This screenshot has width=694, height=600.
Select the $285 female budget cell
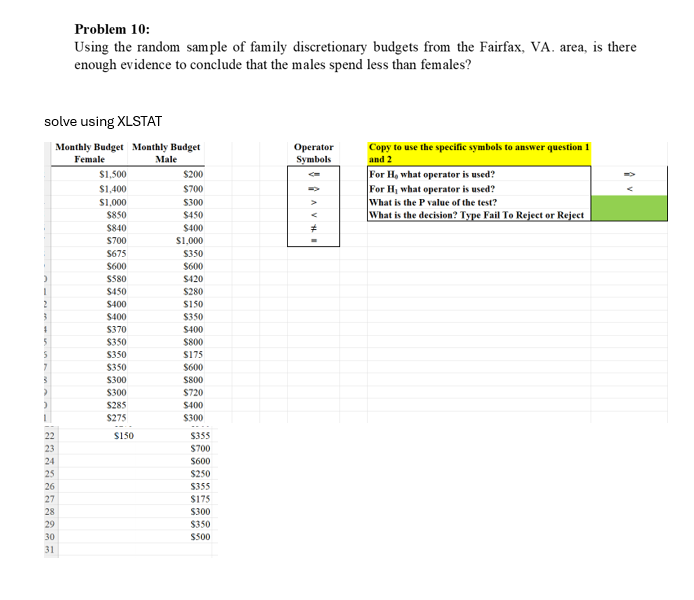coord(89,405)
